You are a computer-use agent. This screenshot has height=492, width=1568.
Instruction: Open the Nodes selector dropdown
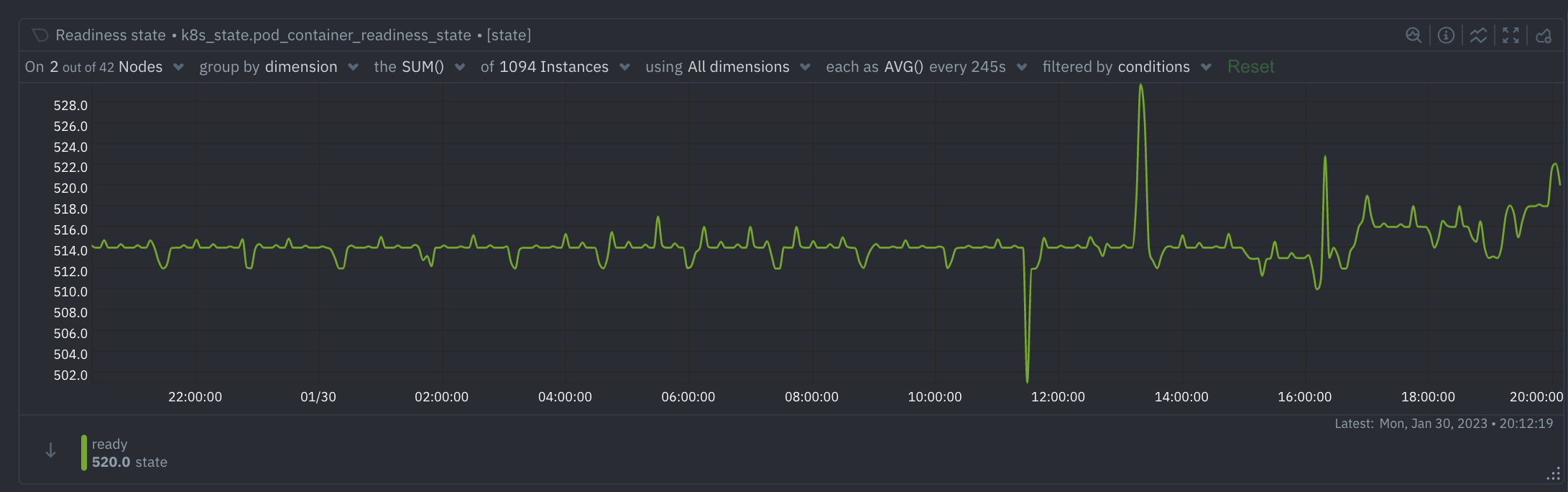click(x=104, y=67)
